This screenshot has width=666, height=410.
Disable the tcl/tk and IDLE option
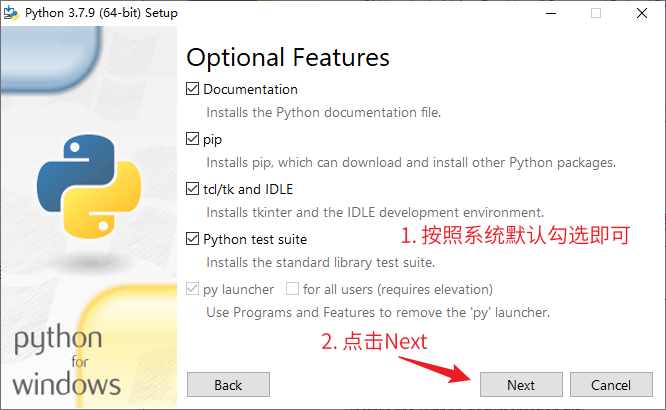click(x=193, y=188)
